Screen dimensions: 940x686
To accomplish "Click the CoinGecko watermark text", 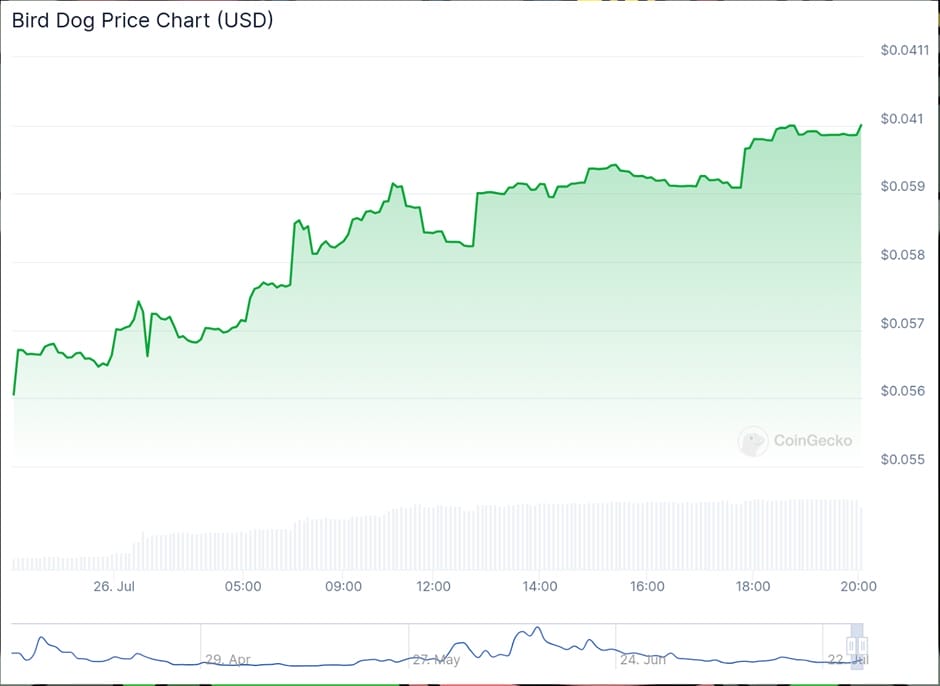I will tap(812, 440).
